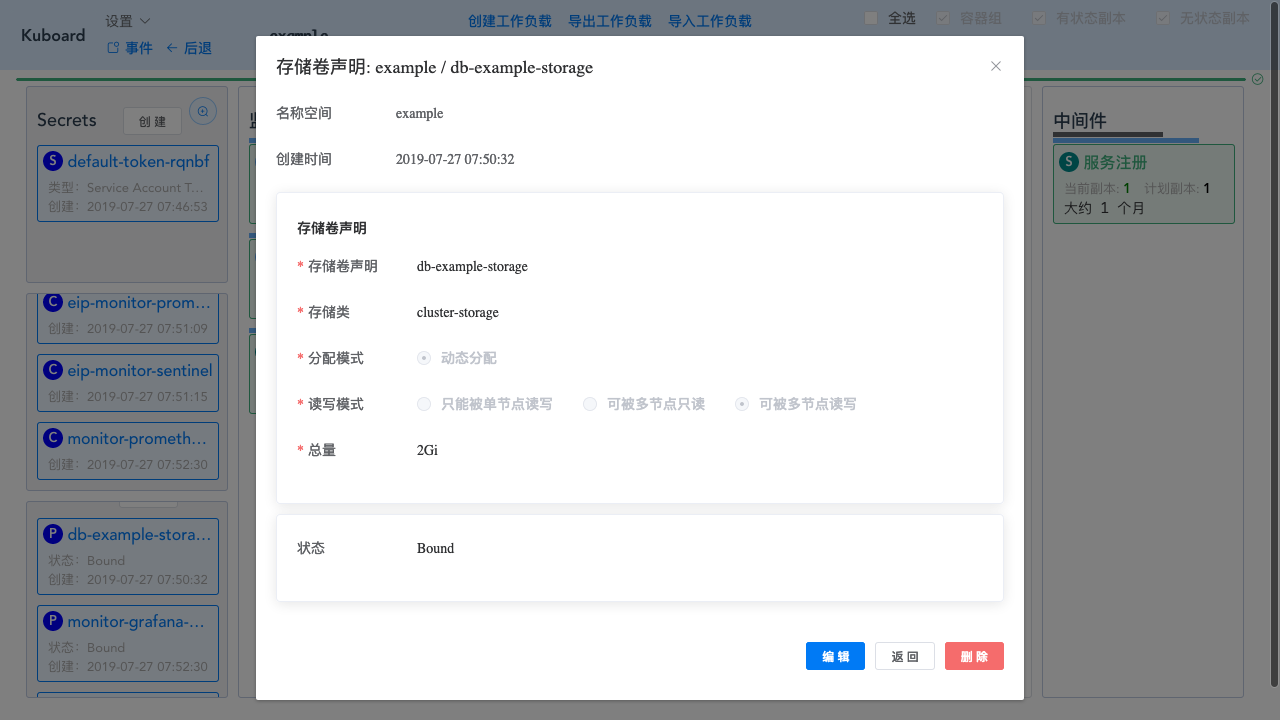Click 创建工作负载 in the top menu

(x=509, y=20)
